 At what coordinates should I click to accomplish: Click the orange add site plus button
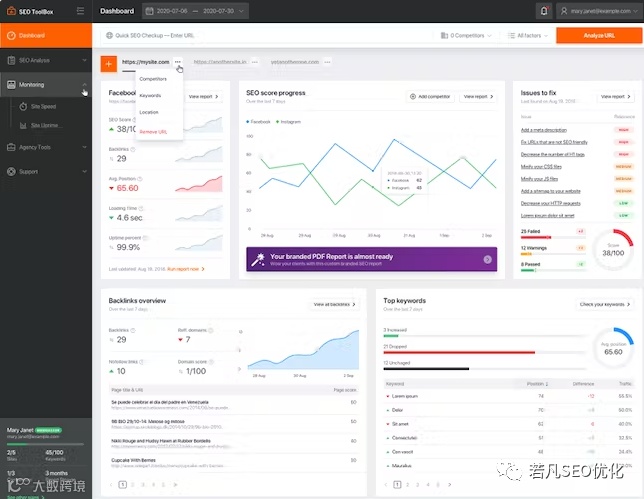(x=109, y=64)
